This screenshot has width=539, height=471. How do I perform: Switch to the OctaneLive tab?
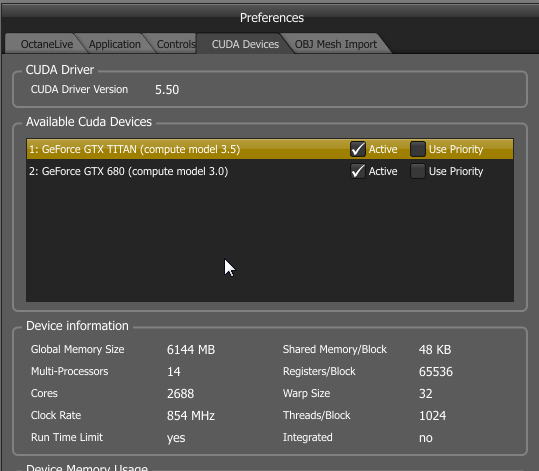[x=47, y=44]
